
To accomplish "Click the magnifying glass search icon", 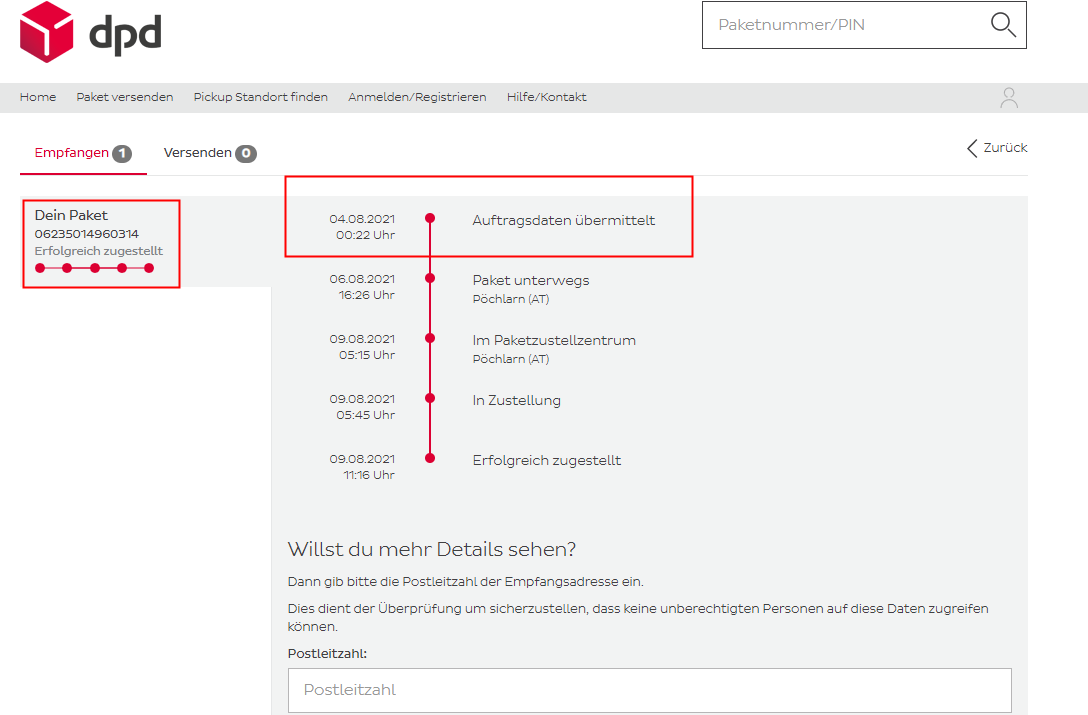I will pyautogui.click(x=1002, y=25).
